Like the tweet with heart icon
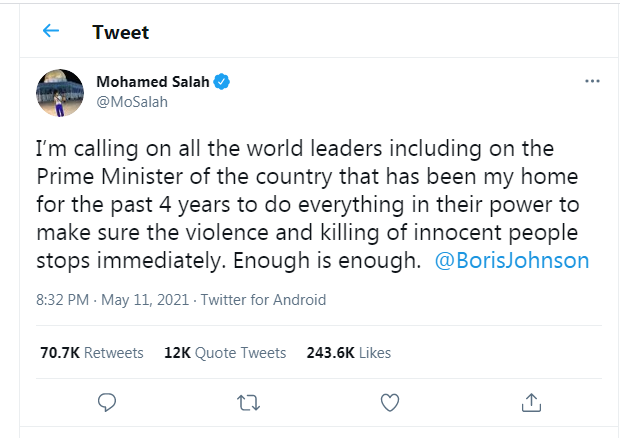This screenshot has width=620, height=438. coord(391,402)
